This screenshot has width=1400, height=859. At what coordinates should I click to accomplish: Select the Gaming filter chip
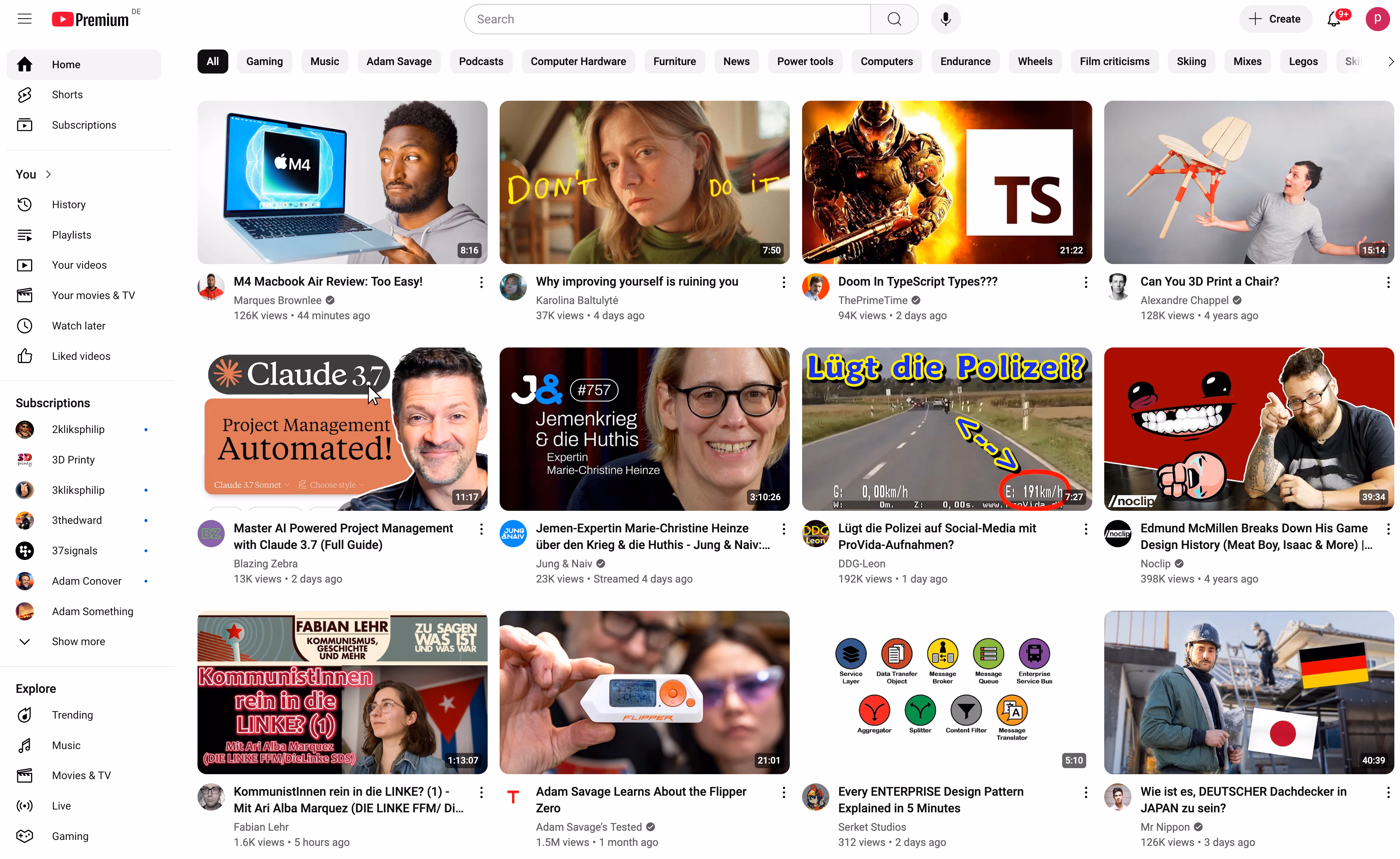264,62
